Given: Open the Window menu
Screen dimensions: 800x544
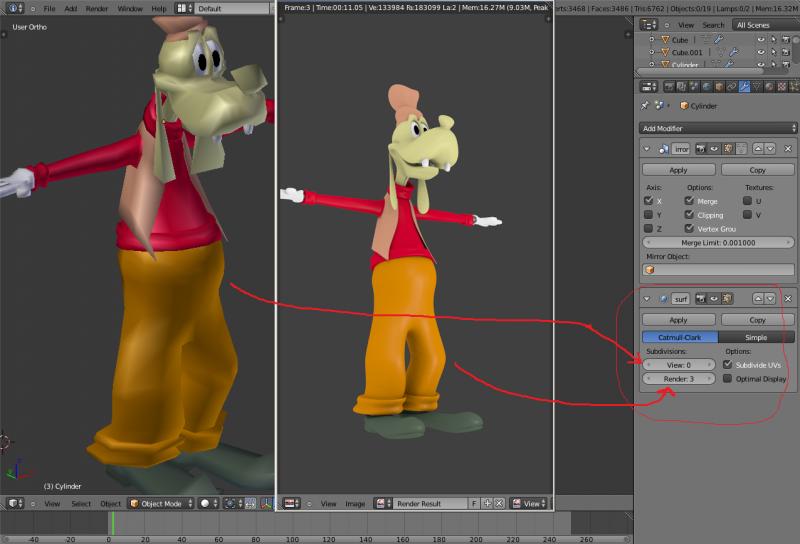Looking at the screenshot, I should (x=130, y=8).
